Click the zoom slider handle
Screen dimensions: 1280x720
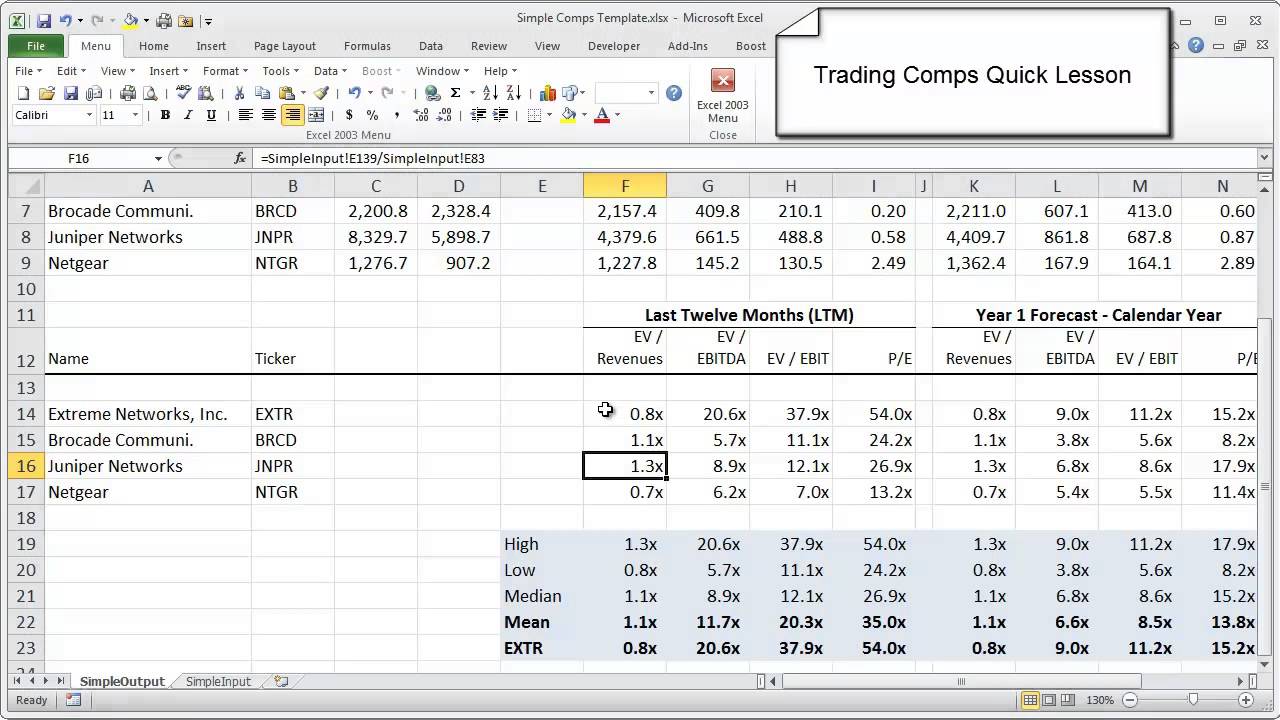click(1193, 700)
